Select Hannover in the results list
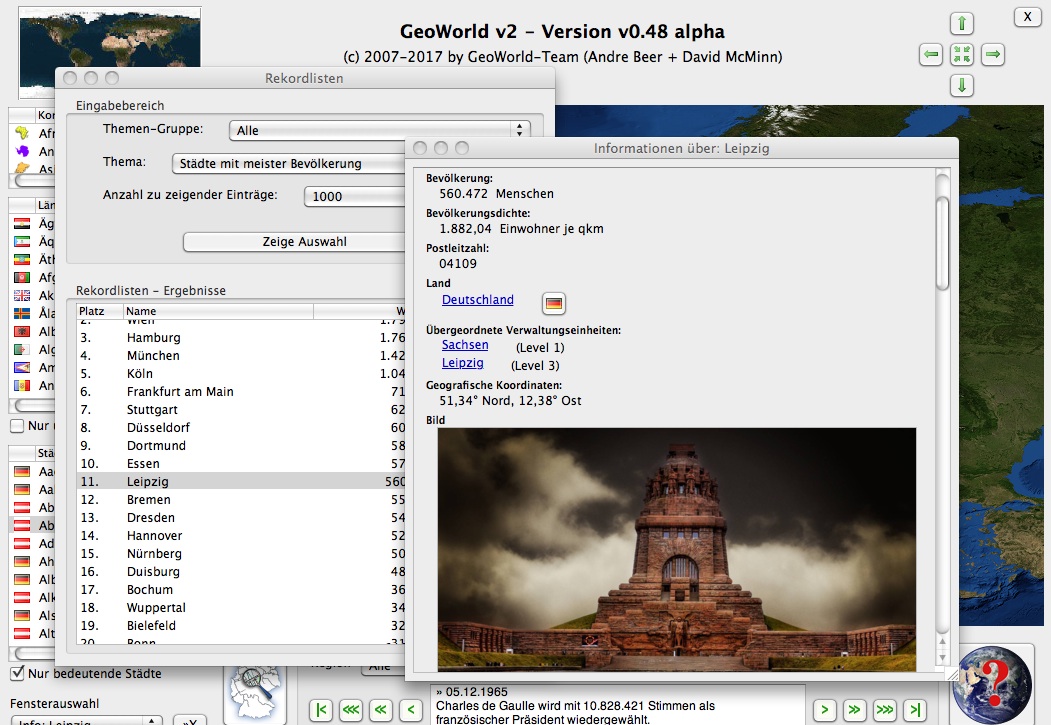Screen dimensions: 1051x725 (241, 535)
